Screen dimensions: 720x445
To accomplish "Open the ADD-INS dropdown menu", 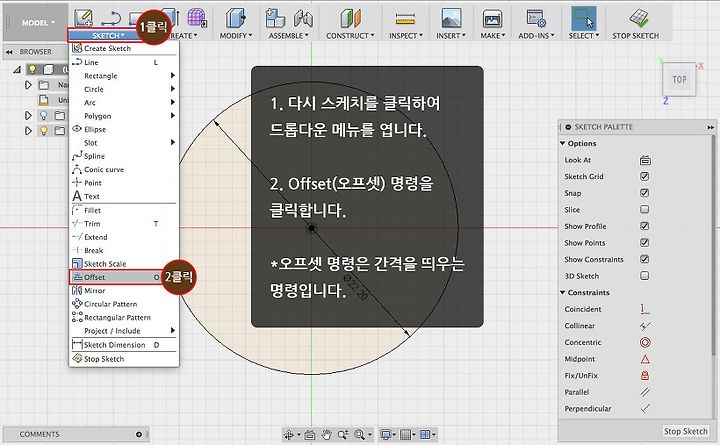I will click(x=536, y=35).
